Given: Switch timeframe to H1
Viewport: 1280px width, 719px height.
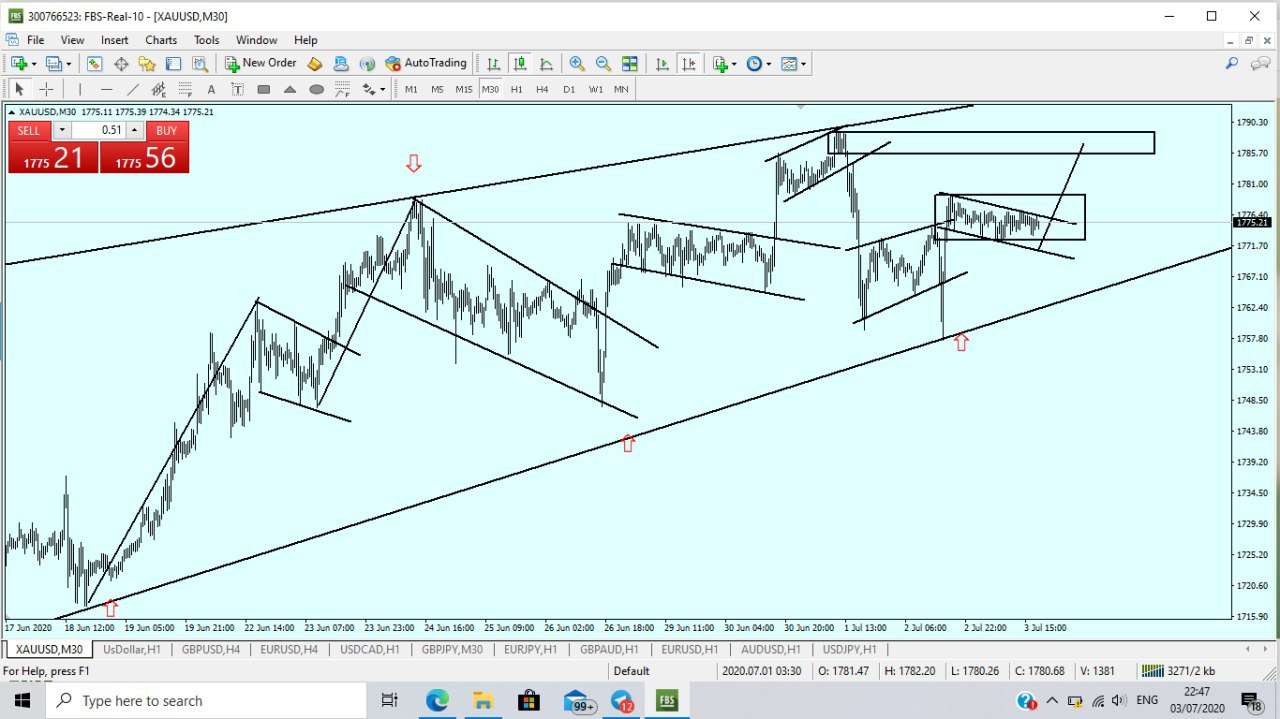Looking at the screenshot, I should (516, 90).
